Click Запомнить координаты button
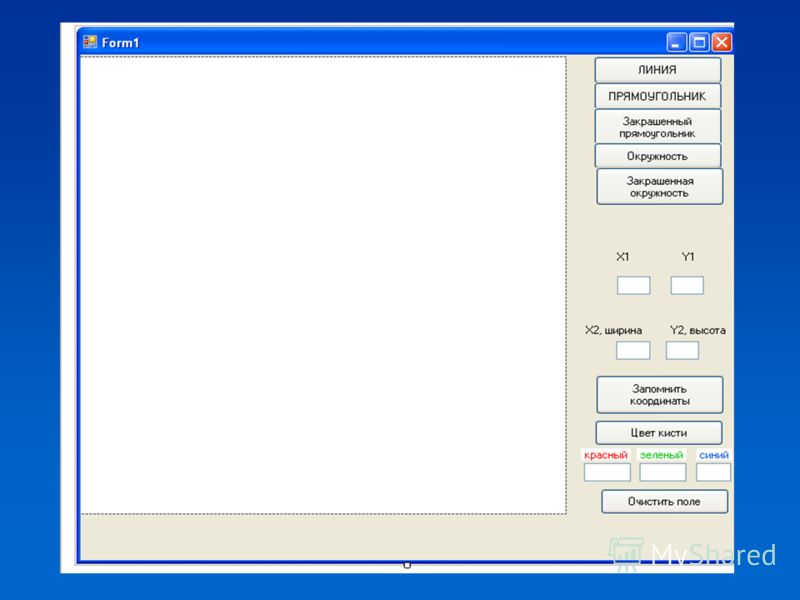 [660, 395]
